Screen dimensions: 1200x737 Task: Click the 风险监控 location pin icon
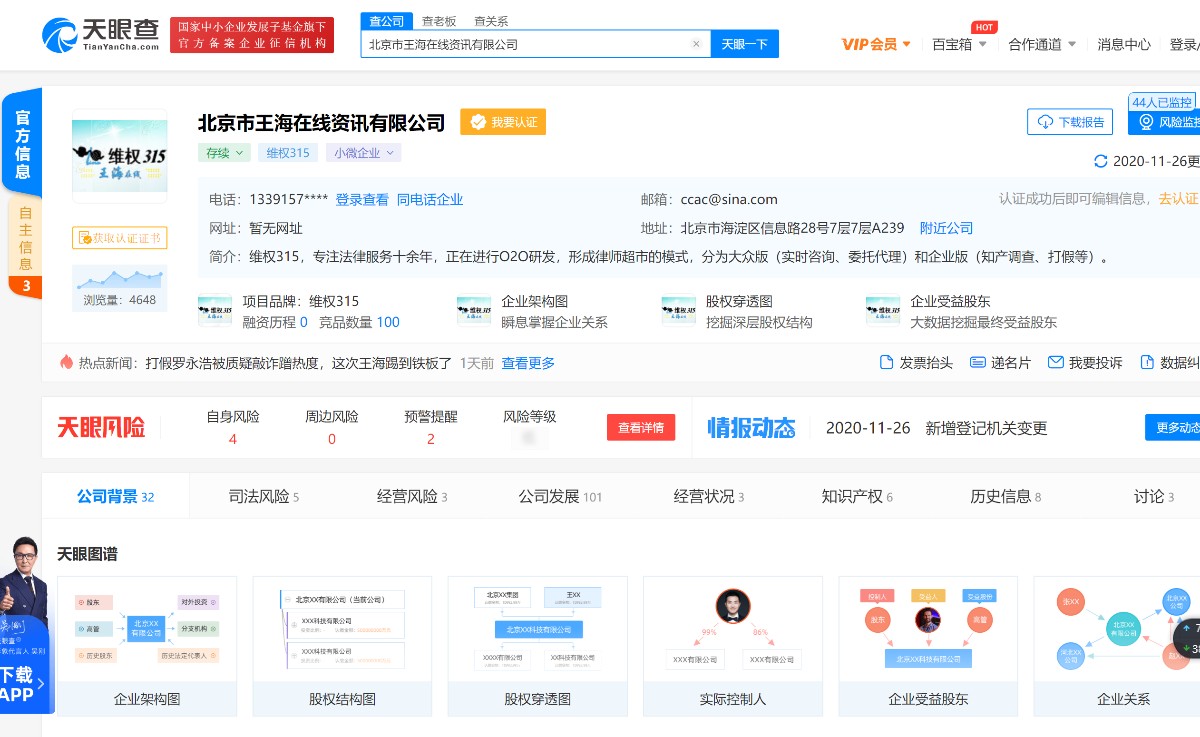(x=1145, y=122)
